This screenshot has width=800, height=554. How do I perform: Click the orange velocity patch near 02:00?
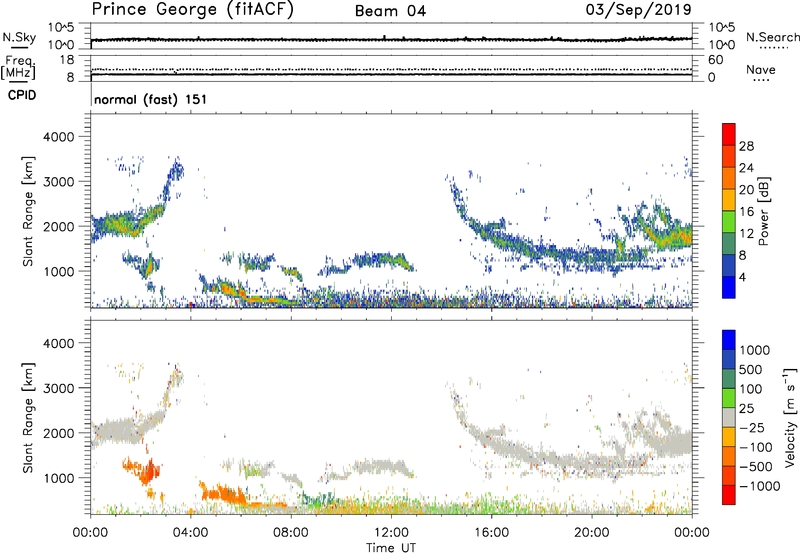(x=143, y=470)
